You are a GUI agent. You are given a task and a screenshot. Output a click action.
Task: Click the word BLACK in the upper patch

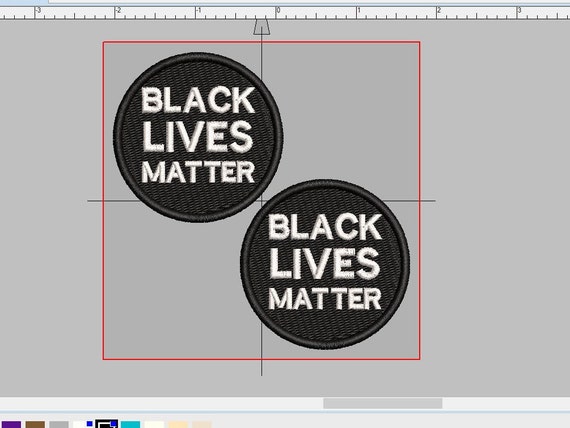tap(198, 100)
